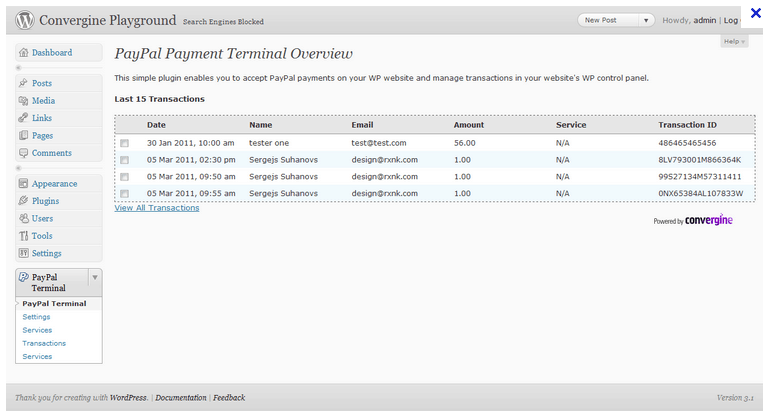
Task: Click the Plugins plug icon
Action: tap(23, 201)
